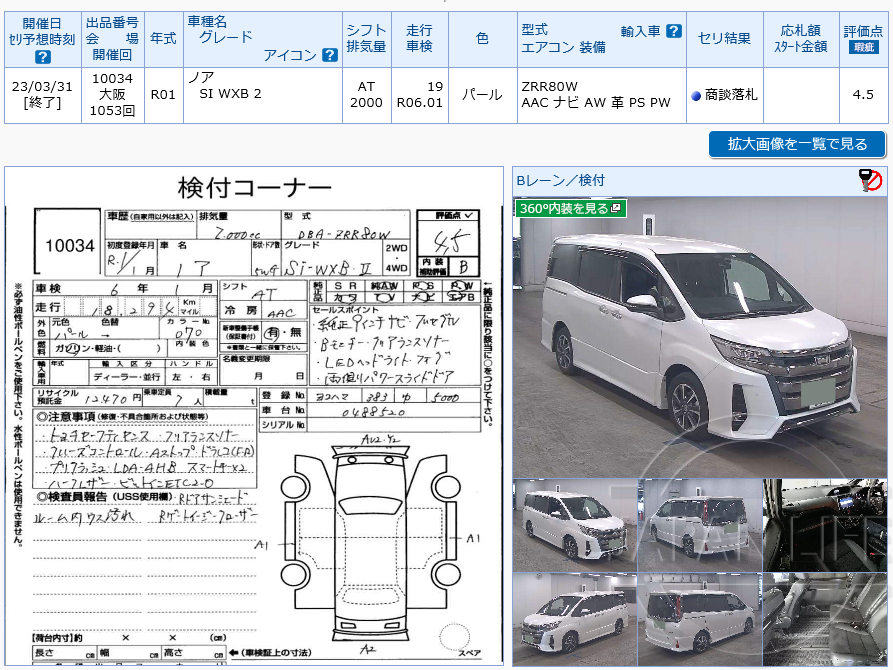This screenshot has width=893, height=670.
Task: Open the 拡大画像を一覧で見る enlarged image list
Action: point(795,144)
